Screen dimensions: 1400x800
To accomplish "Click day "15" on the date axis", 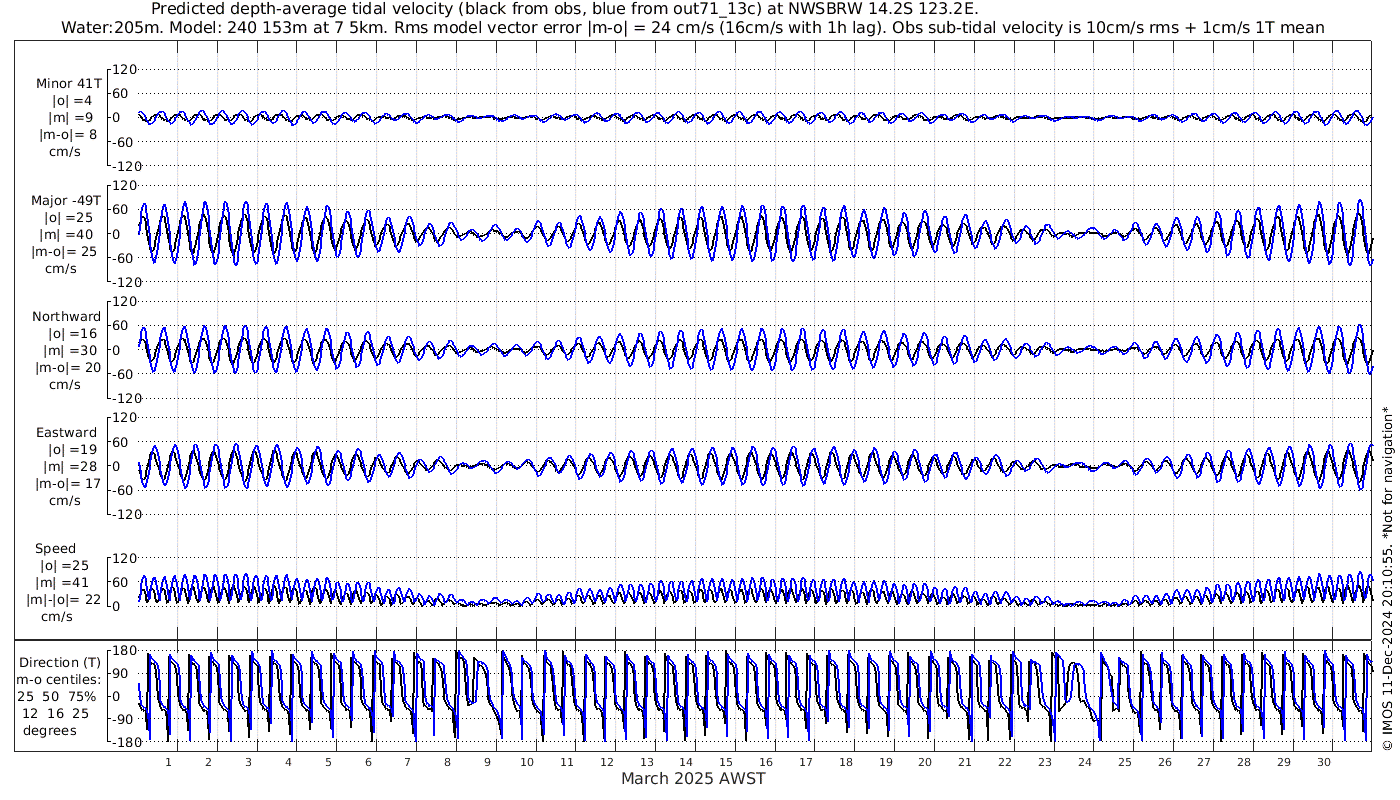I will 726,762.
